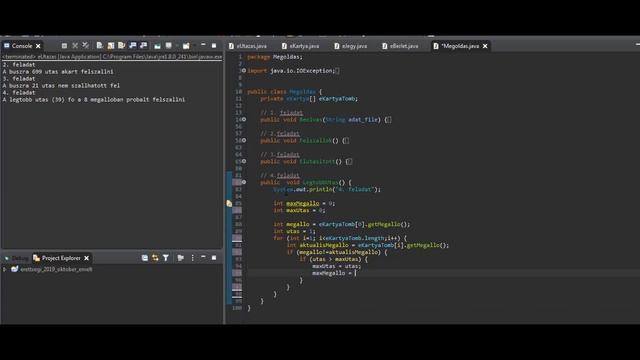Close the Project Explorer view
Image resolution: width=640 pixels, height=360 pixels.
[x=87, y=258]
